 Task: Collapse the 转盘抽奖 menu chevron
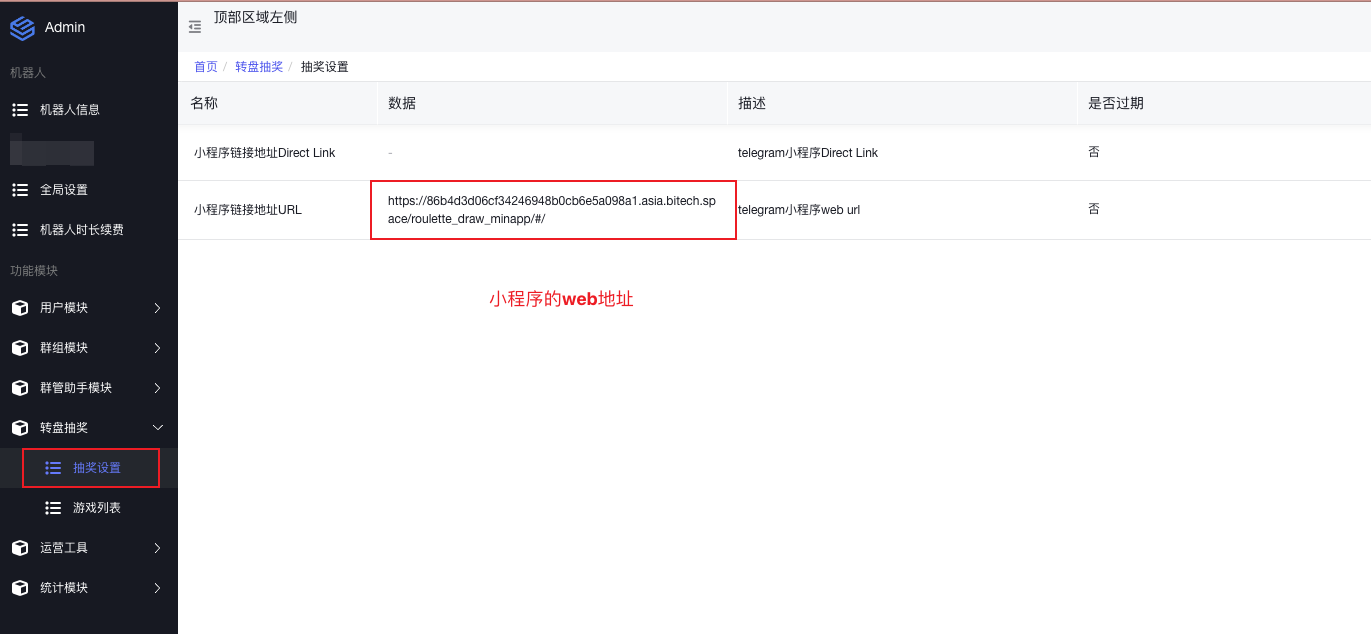(x=157, y=428)
